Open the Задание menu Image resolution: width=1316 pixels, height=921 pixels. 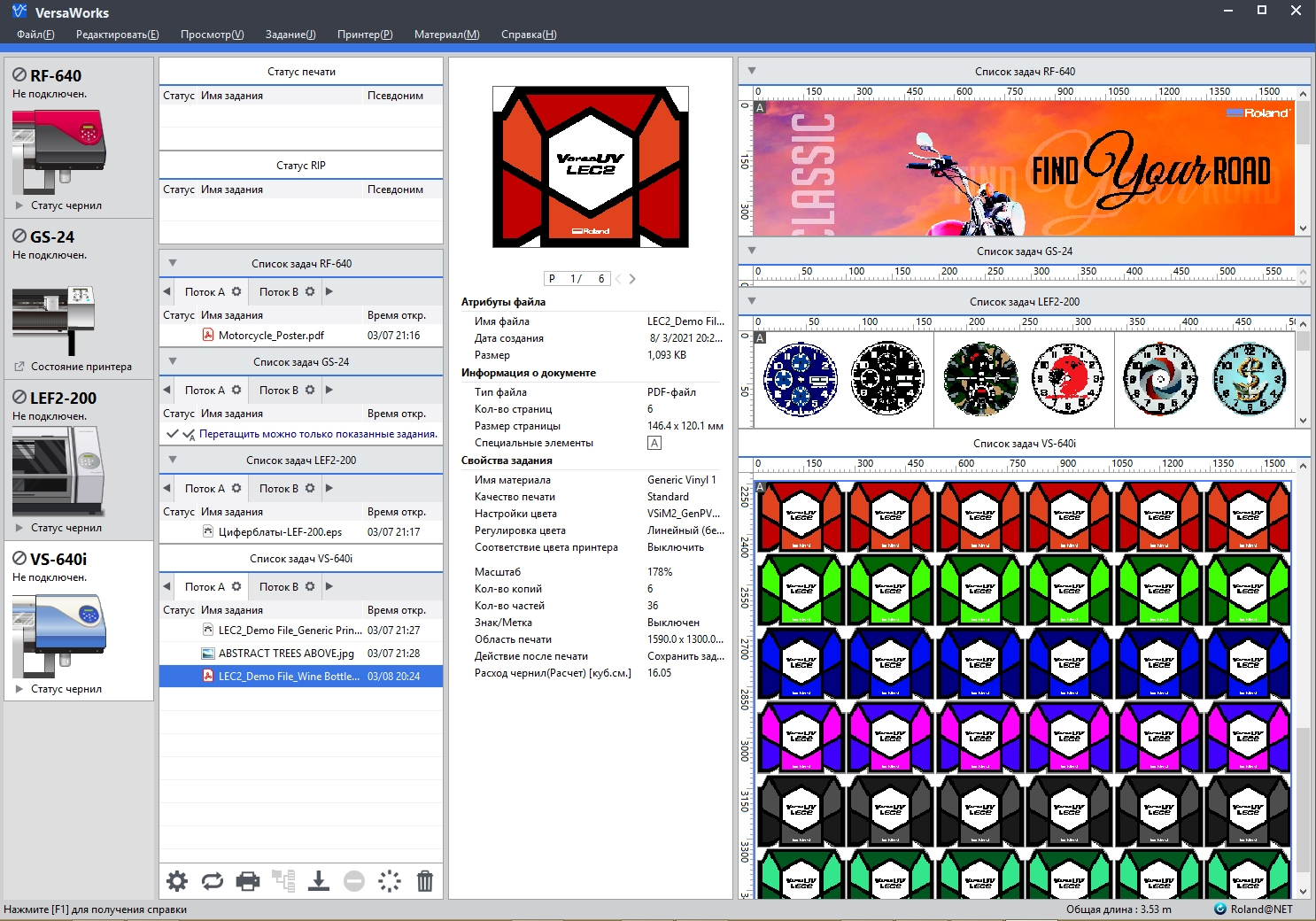tap(290, 35)
